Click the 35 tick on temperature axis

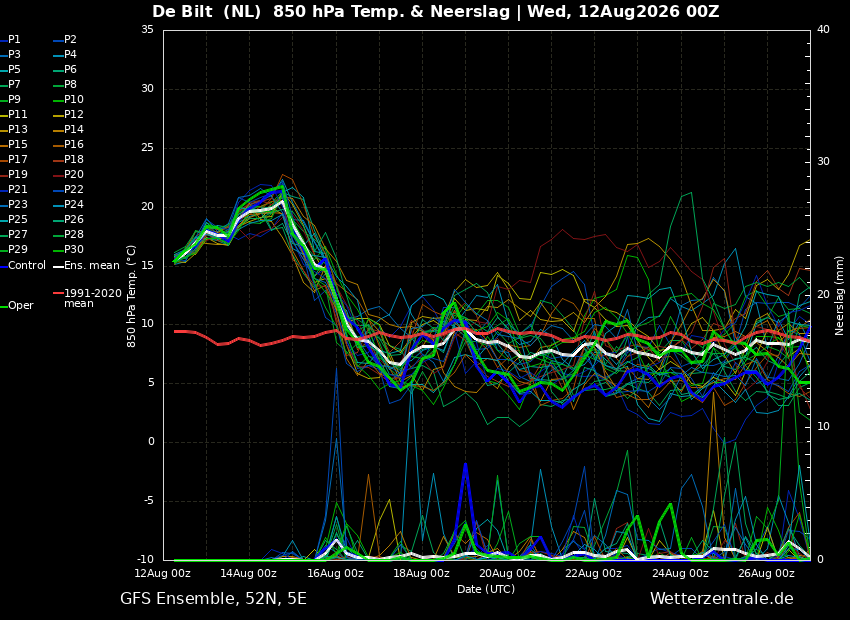(147, 30)
